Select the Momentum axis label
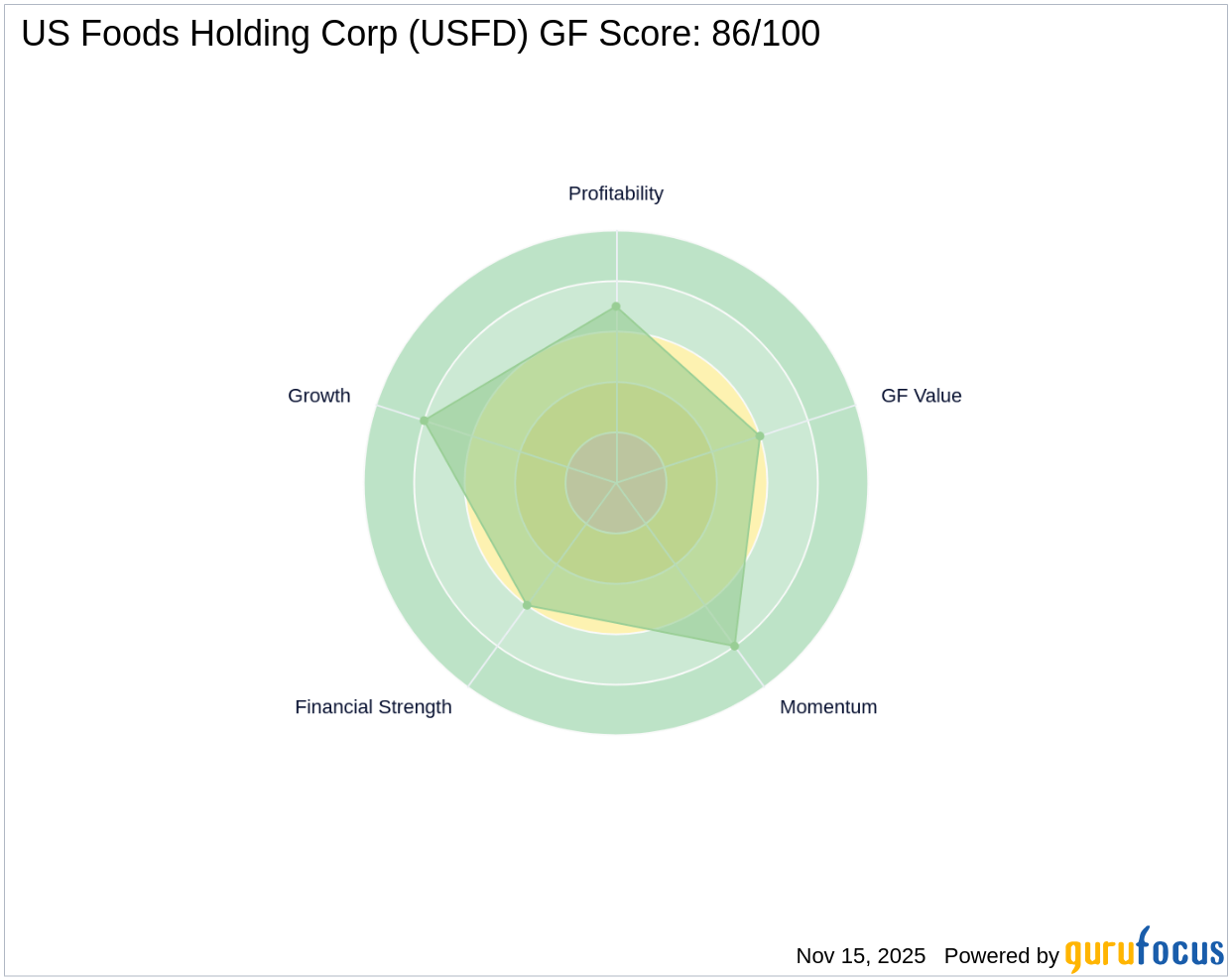 pos(828,707)
